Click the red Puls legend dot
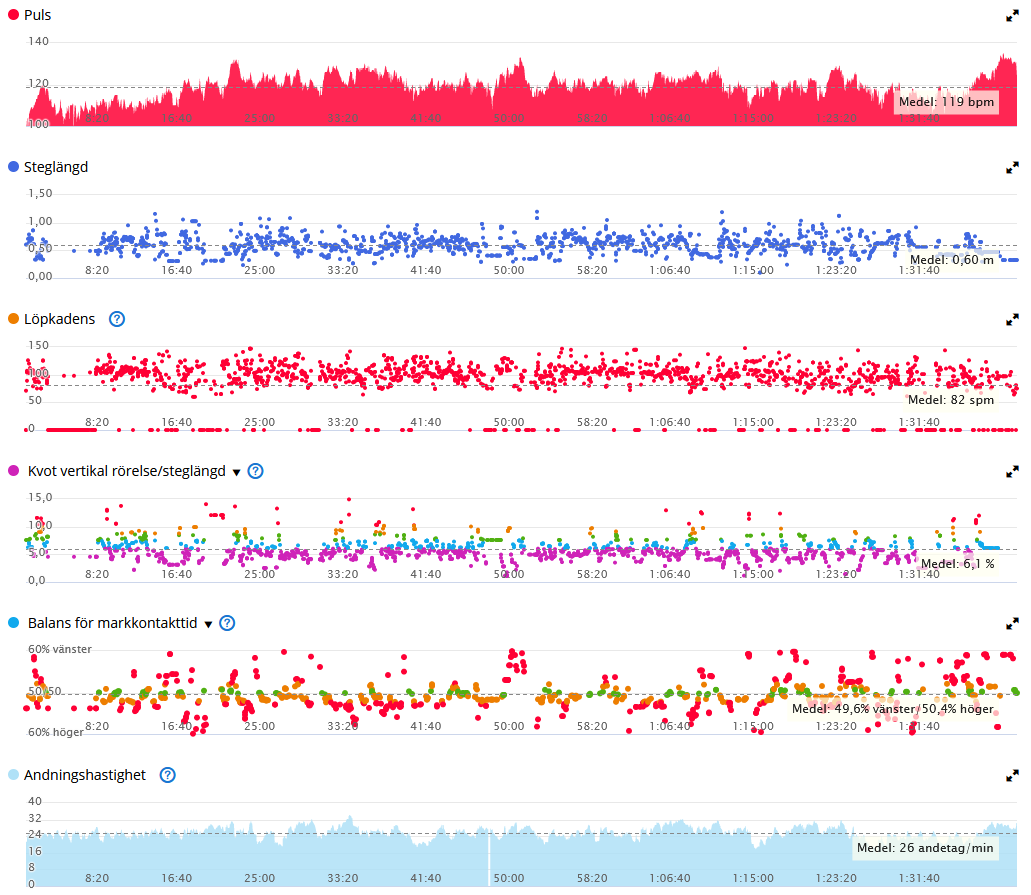Viewport: 1031px width, 895px height. 13,14
